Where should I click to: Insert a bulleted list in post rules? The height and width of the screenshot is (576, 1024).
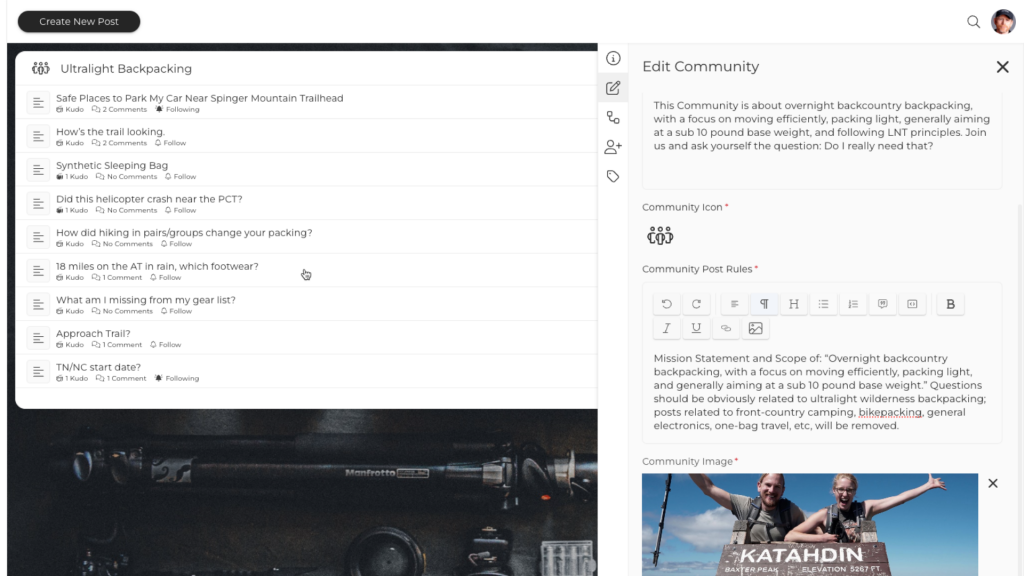pos(823,304)
